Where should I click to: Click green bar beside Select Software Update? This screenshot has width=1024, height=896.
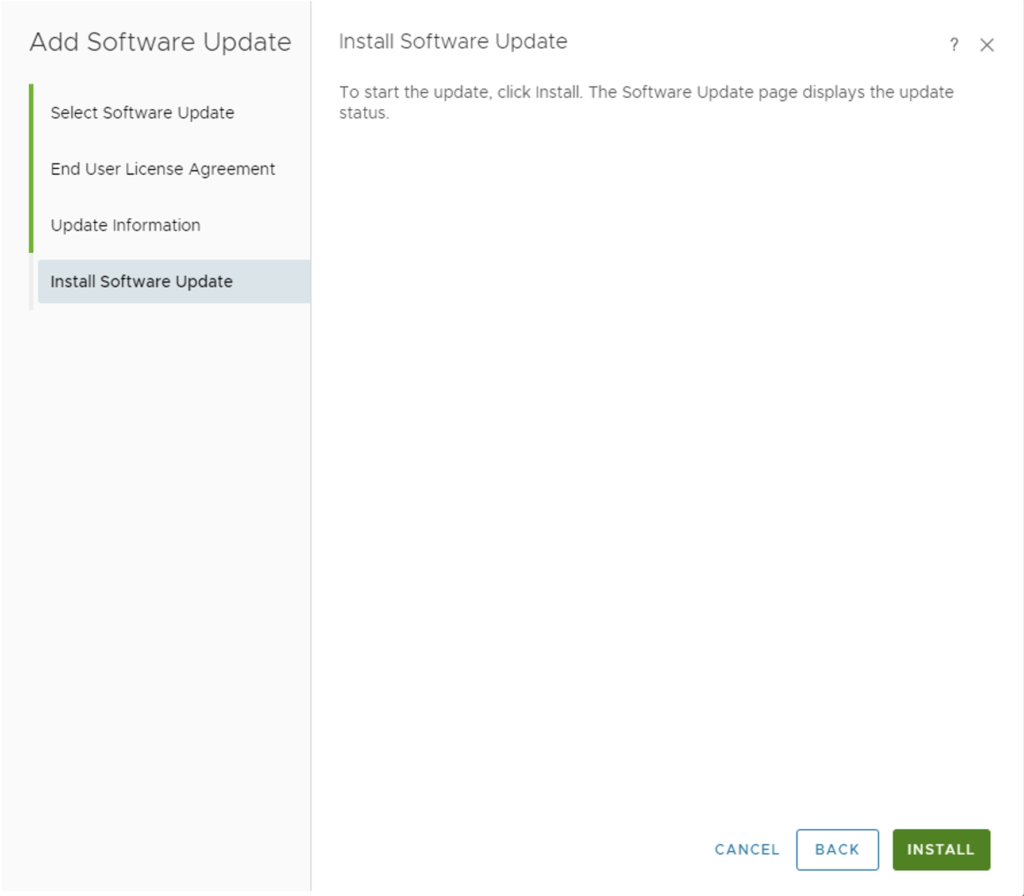31,112
